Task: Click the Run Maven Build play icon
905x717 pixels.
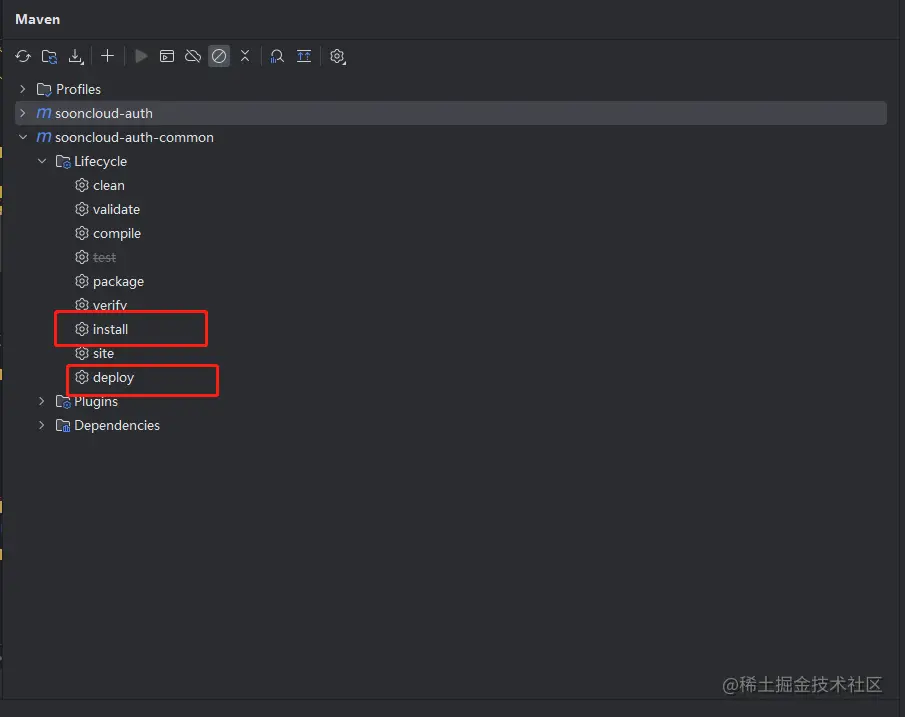Action: click(141, 56)
